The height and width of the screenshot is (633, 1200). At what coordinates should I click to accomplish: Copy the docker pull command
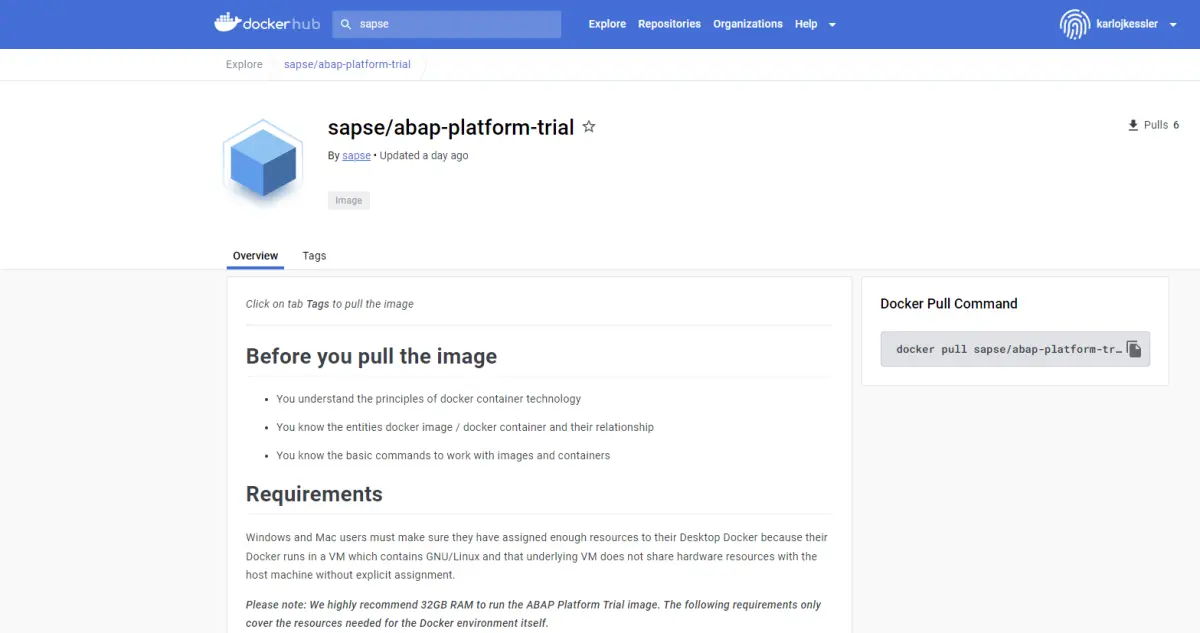tap(1133, 349)
